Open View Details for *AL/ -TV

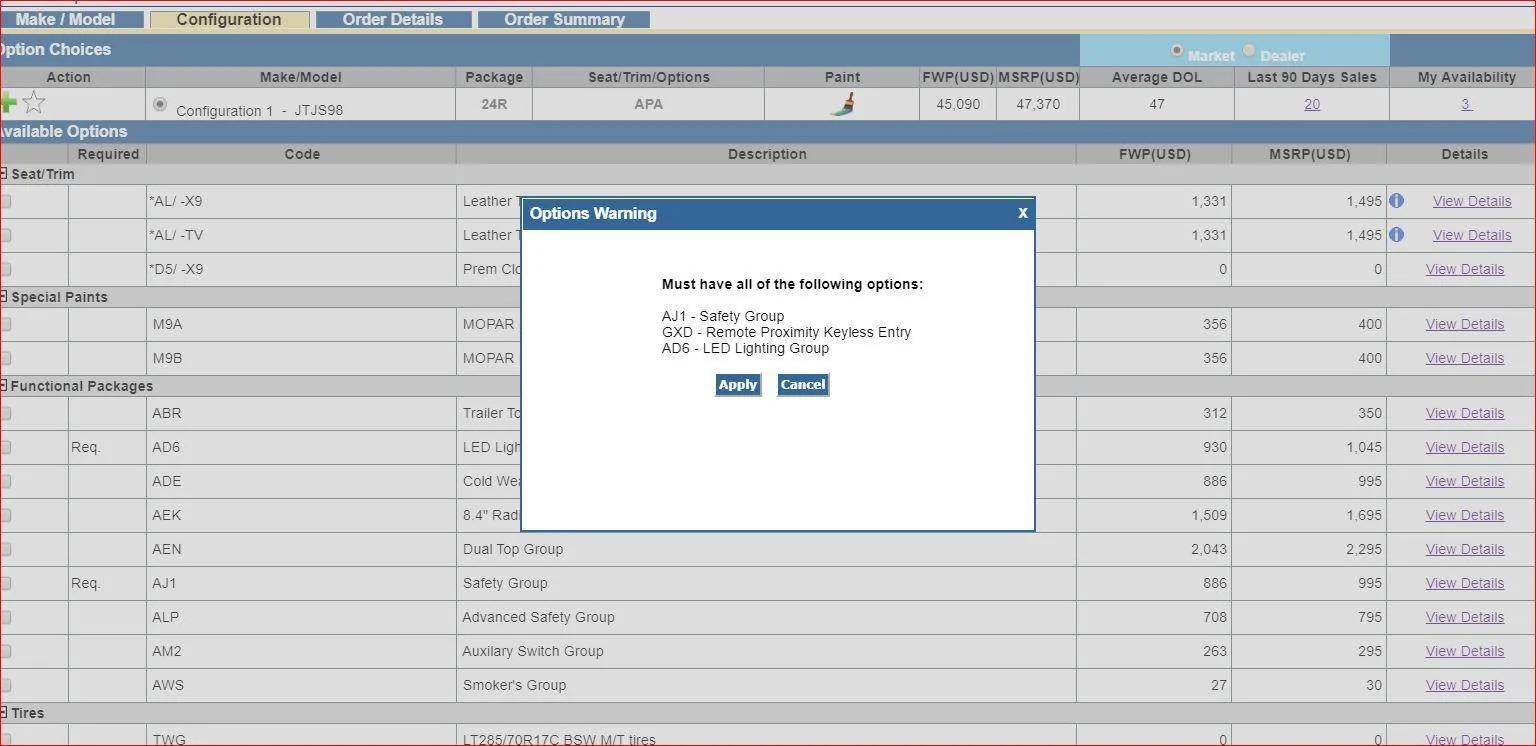1472,235
